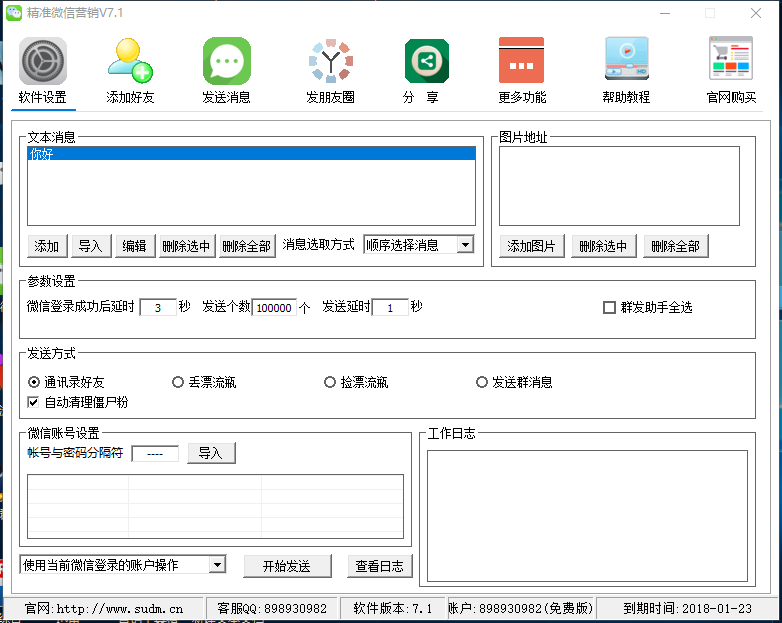Open the 添加好友 user-plus icon

click(x=130, y=61)
